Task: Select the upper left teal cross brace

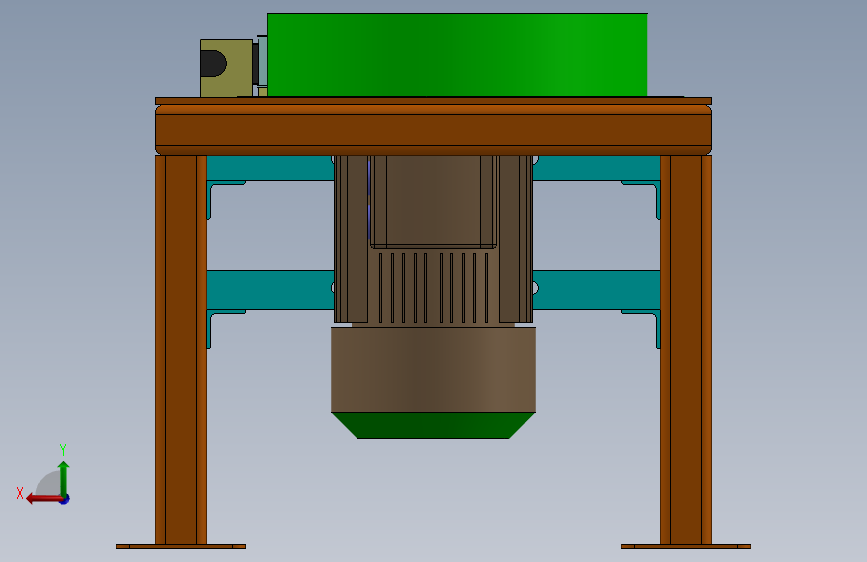Action: (270, 168)
